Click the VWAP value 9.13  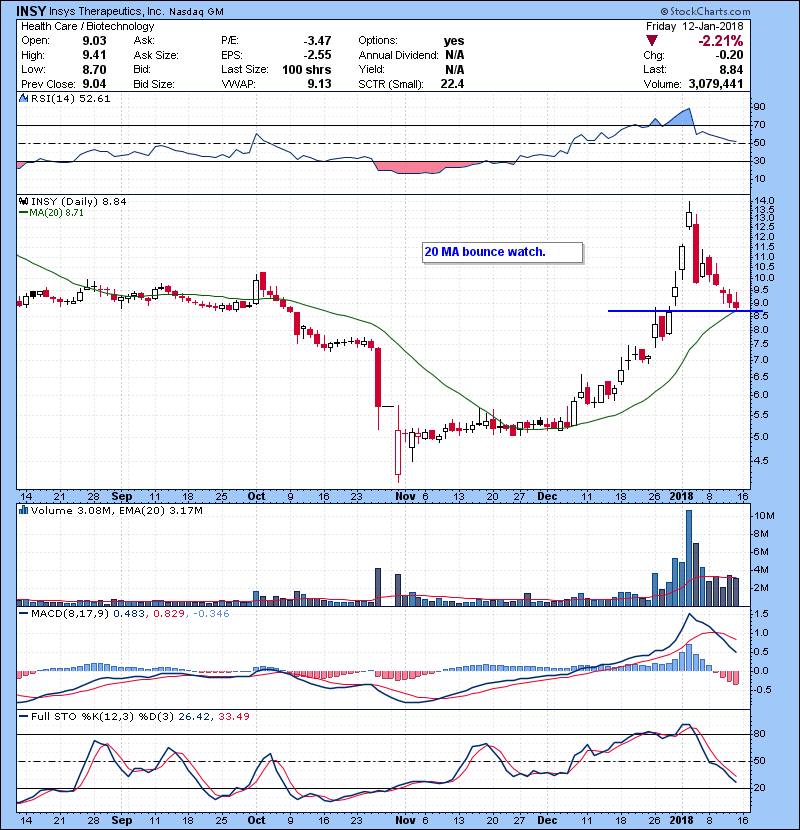(319, 84)
